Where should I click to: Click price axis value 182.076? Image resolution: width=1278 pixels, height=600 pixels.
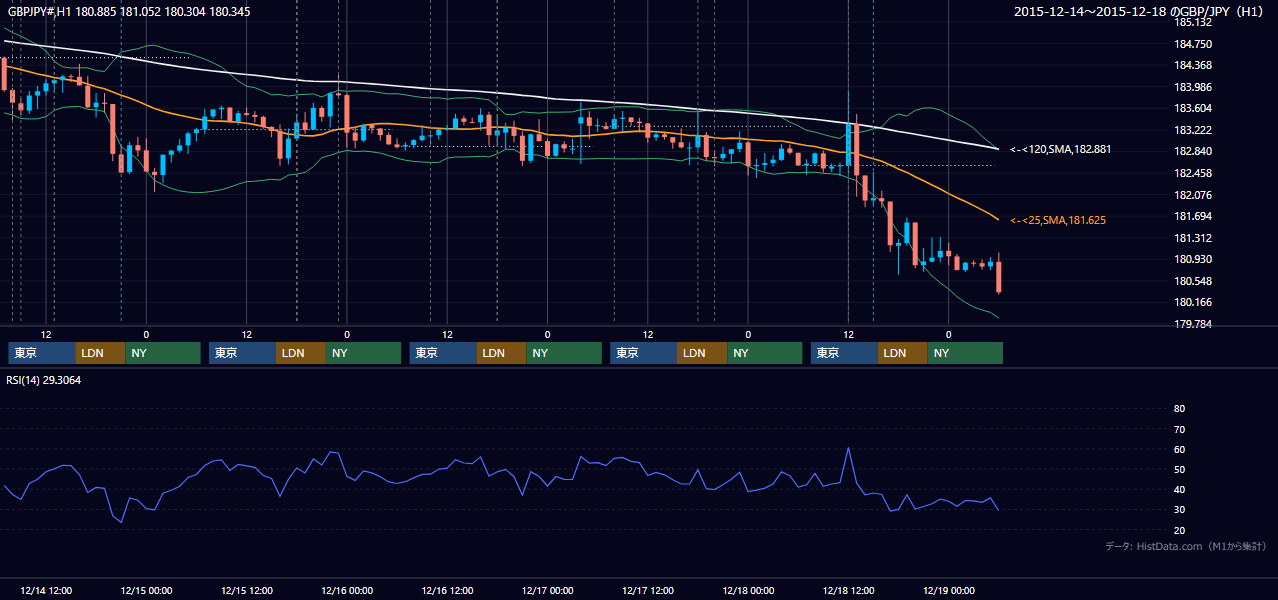(1192, 195)
